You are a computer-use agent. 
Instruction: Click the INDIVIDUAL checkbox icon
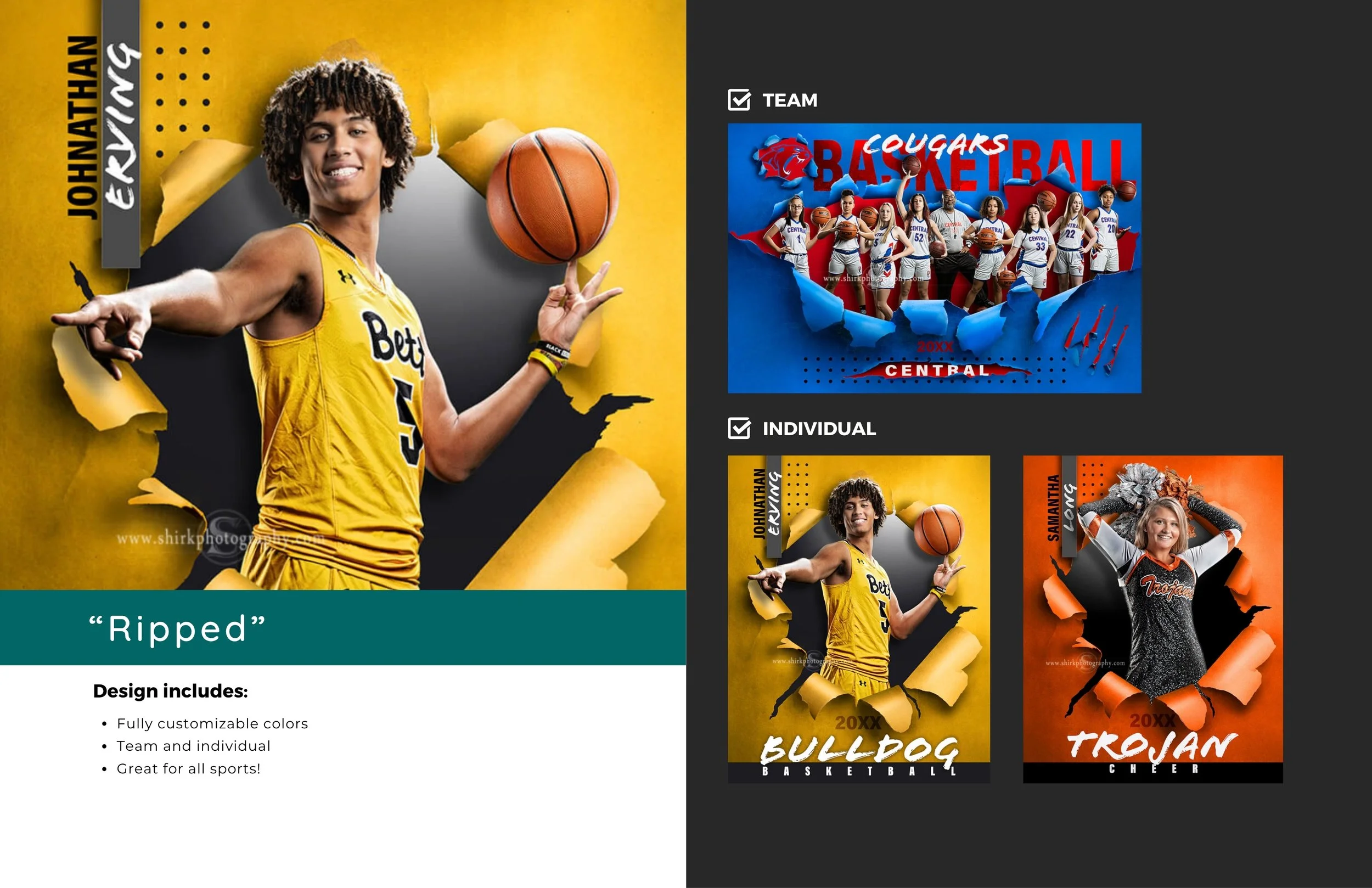pos(739,429)
